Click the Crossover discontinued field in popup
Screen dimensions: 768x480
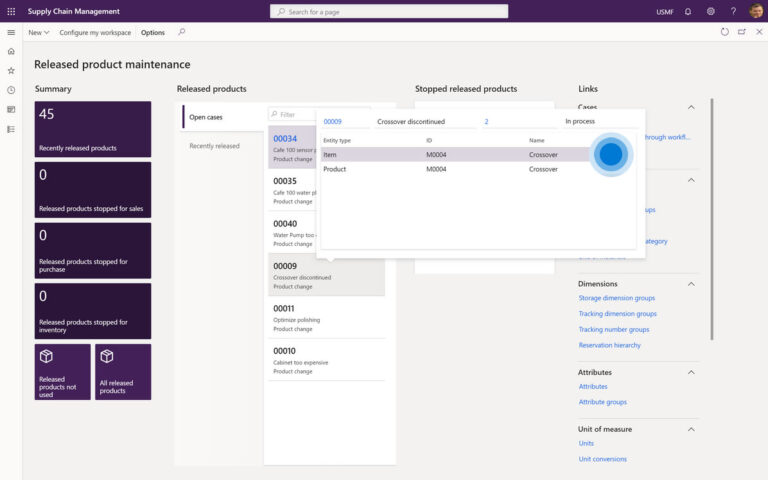pos(424,121)
